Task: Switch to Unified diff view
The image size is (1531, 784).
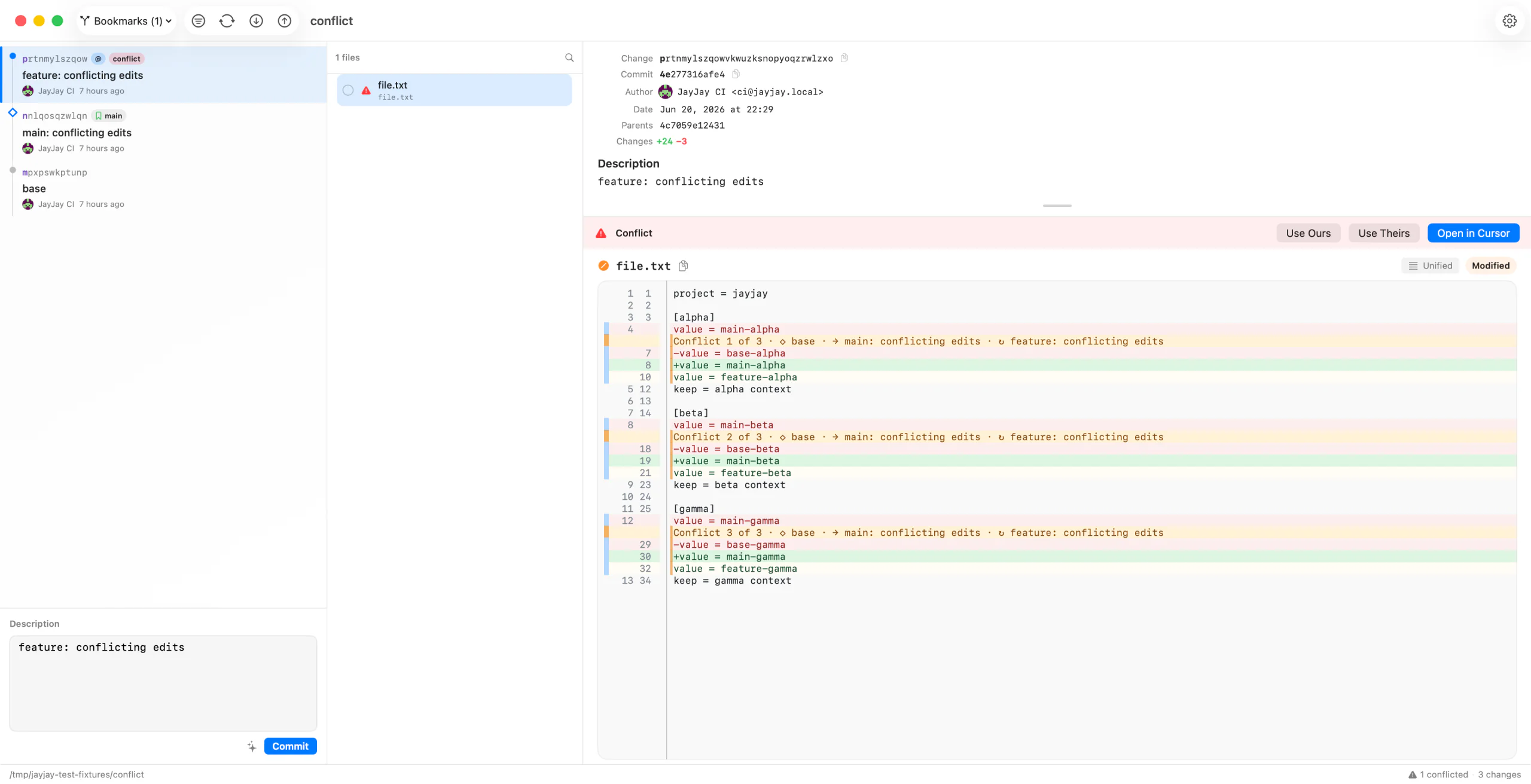Action: coord(1430,266)
